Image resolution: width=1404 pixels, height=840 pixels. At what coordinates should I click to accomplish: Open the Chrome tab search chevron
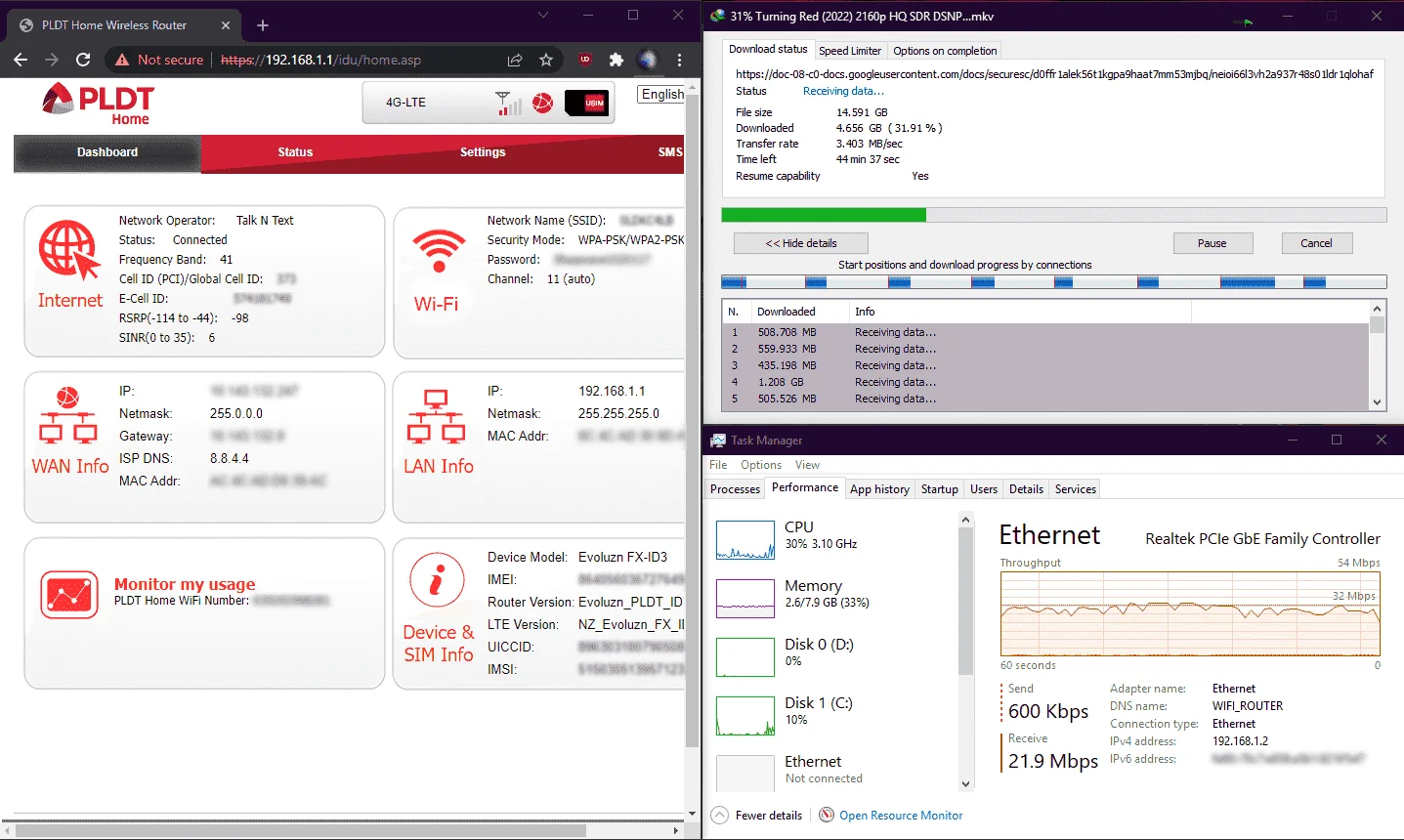click(x=543, y=15)
